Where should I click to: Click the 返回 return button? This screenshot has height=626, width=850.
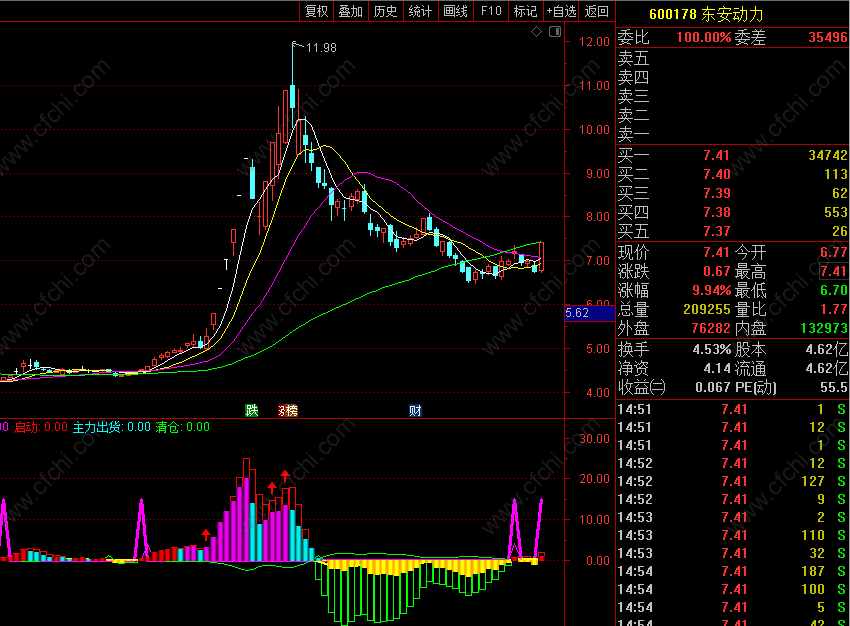597,11
